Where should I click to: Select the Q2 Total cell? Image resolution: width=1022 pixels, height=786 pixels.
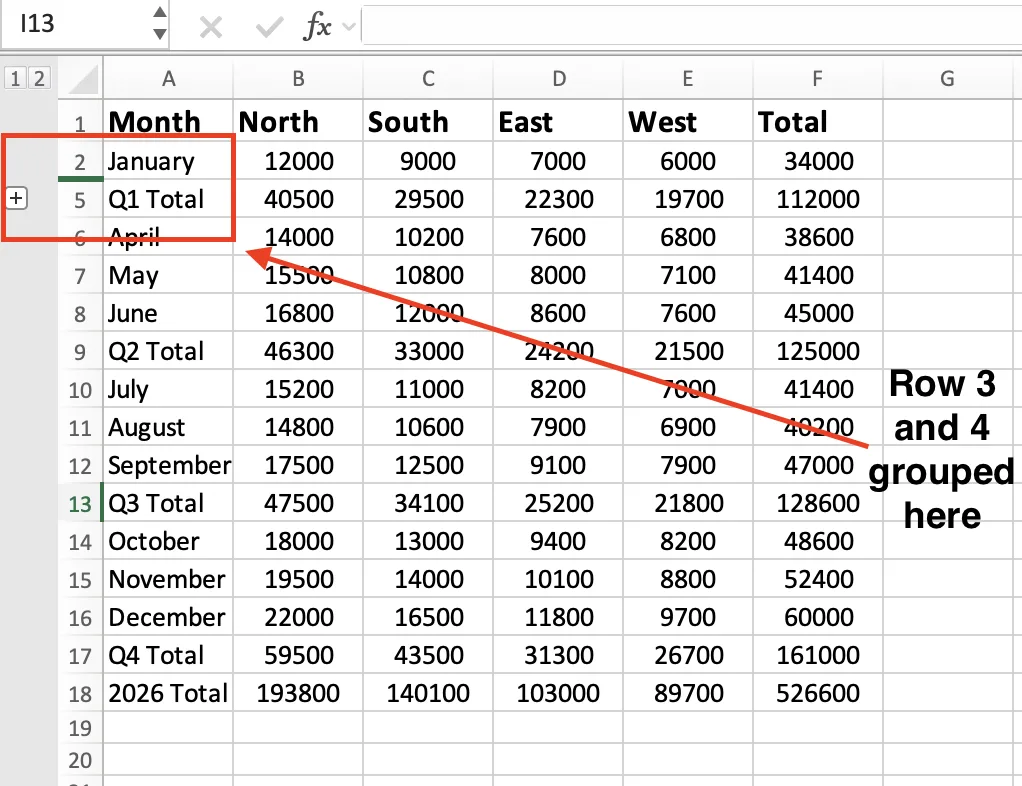(x=168, y=351)
